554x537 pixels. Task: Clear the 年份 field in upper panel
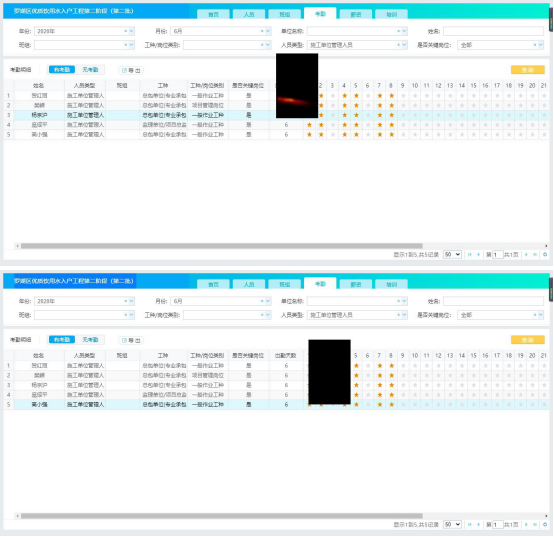pos(125,31)
